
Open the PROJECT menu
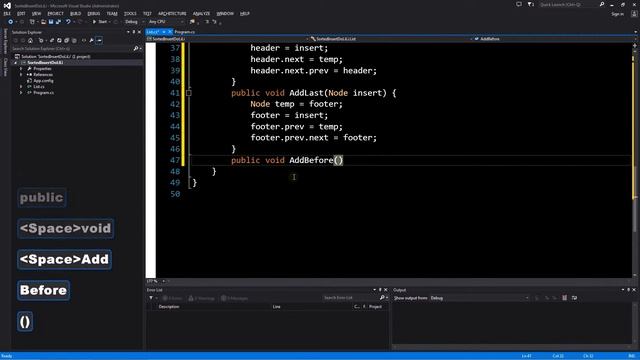56,13
